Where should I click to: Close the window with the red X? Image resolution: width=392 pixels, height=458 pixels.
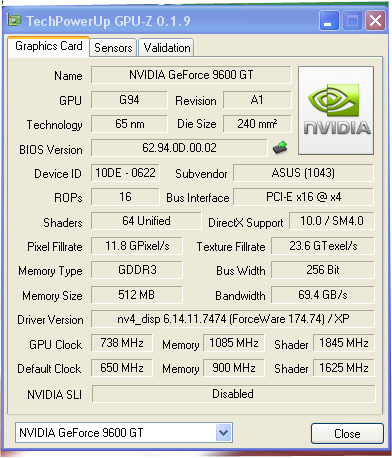pos(375,21)
